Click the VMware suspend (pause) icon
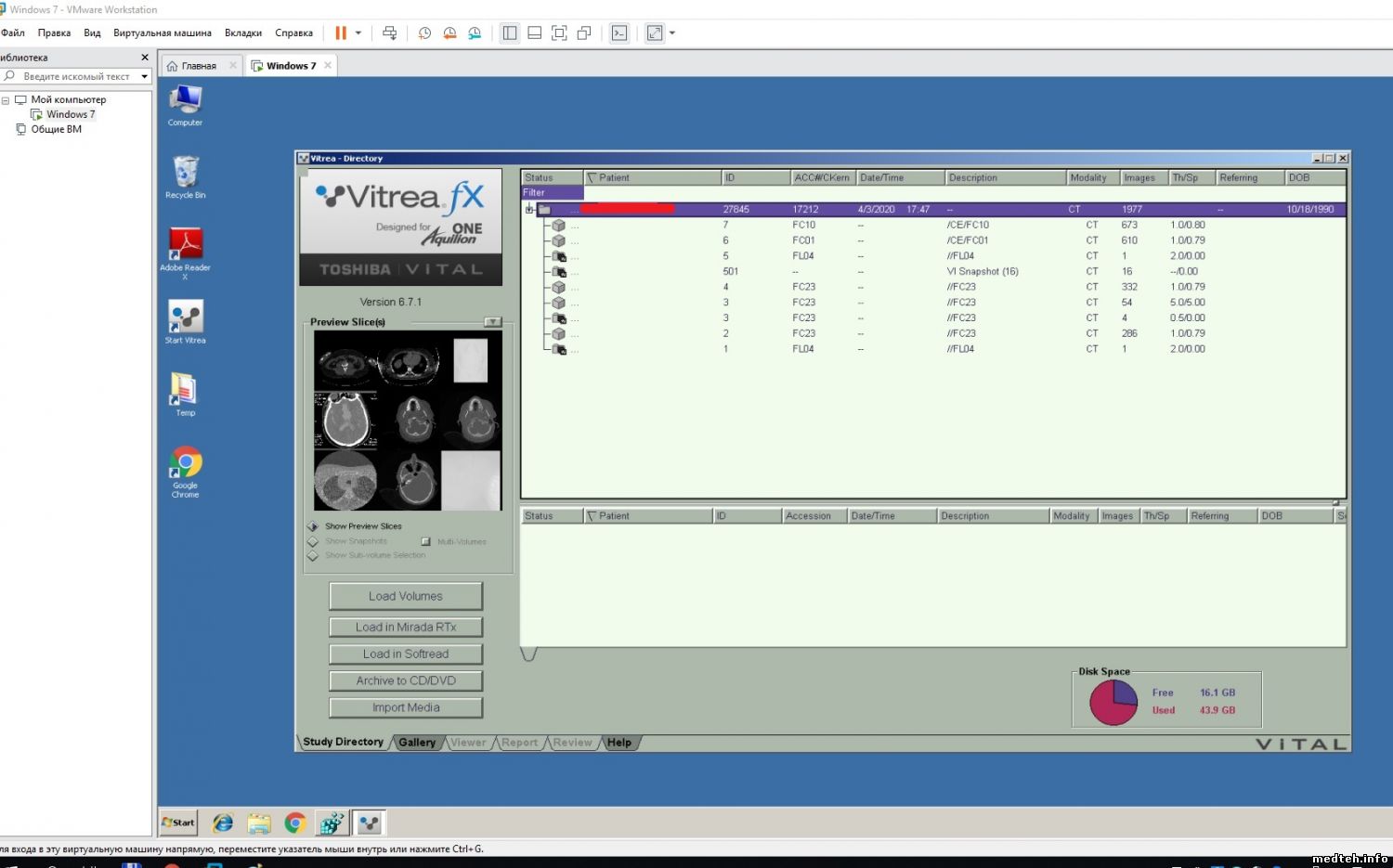Image resolution: width=1393 pixels, height=868 pixels. [x=341, y=32]
